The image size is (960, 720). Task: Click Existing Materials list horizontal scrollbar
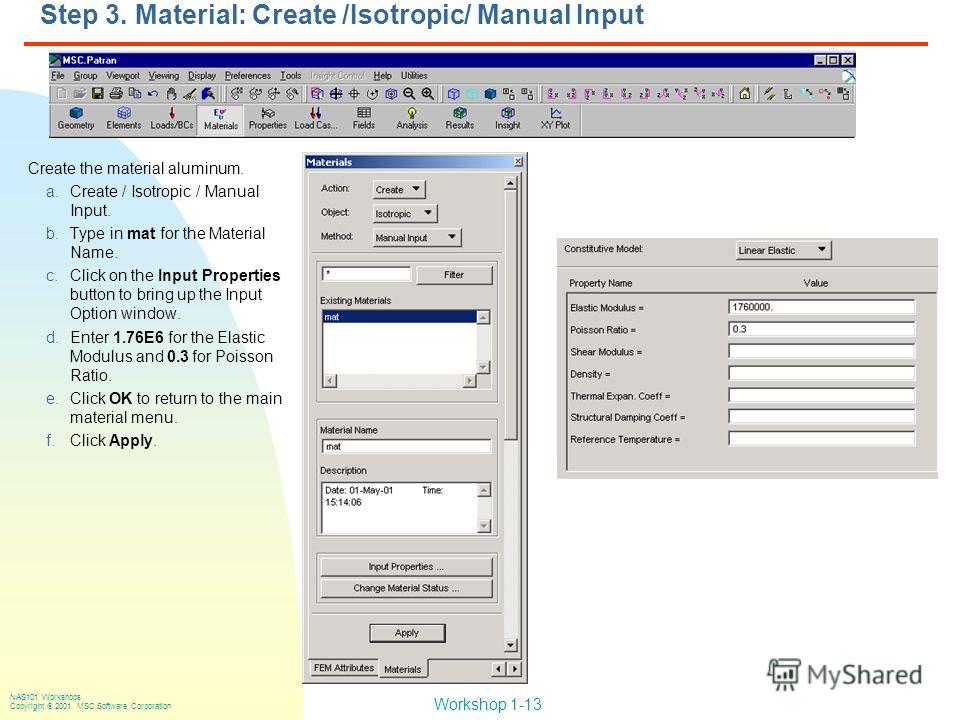click(x=399, y=381)
